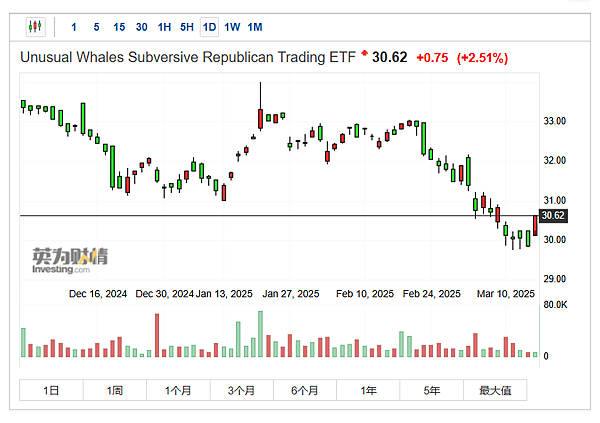The width and height of the screenshot is (600, 423).
Task: Click the 29.00 axis label
Action: [554, 279]
